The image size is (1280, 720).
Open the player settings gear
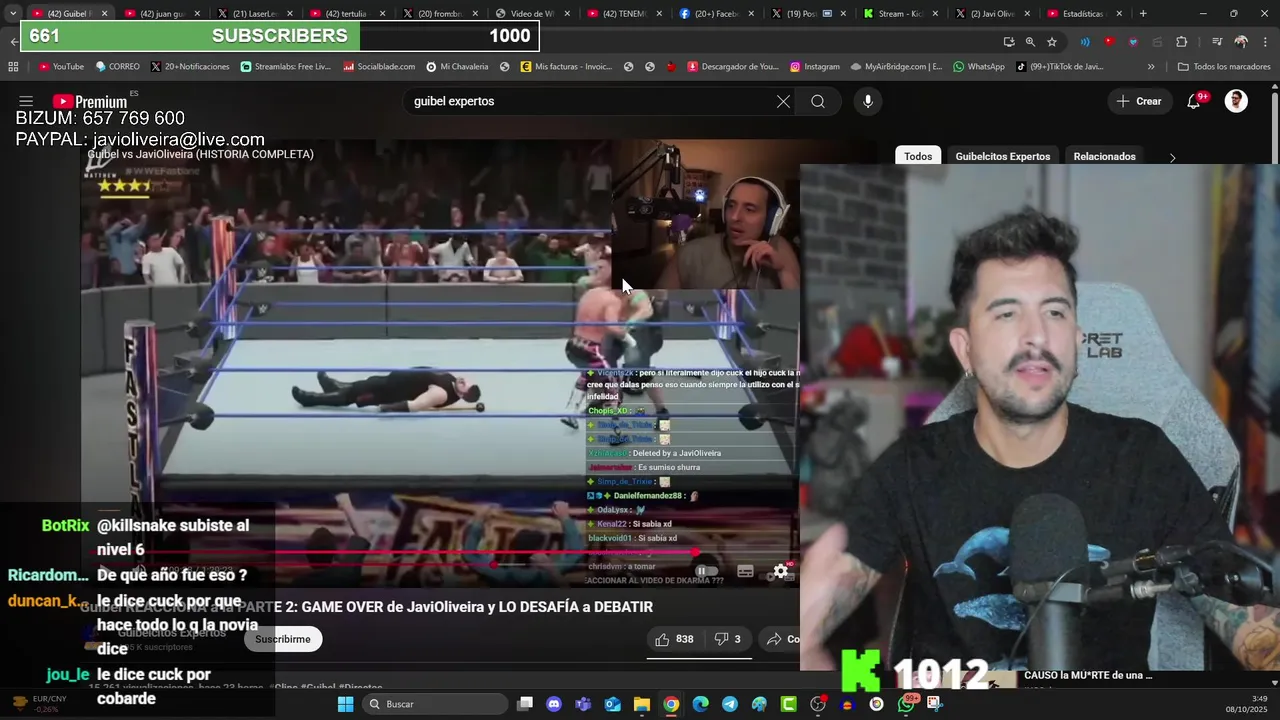[x=781, y=571]
